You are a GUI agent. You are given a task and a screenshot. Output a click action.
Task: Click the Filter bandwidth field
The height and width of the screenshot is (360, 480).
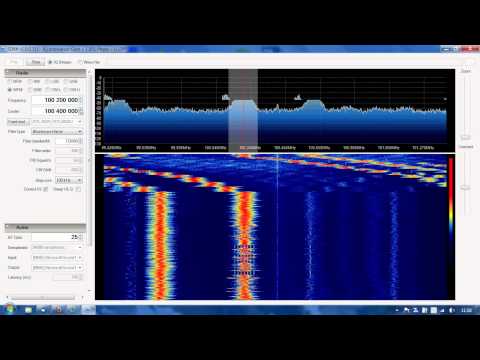pyautogui.click(x=68, y=141)
